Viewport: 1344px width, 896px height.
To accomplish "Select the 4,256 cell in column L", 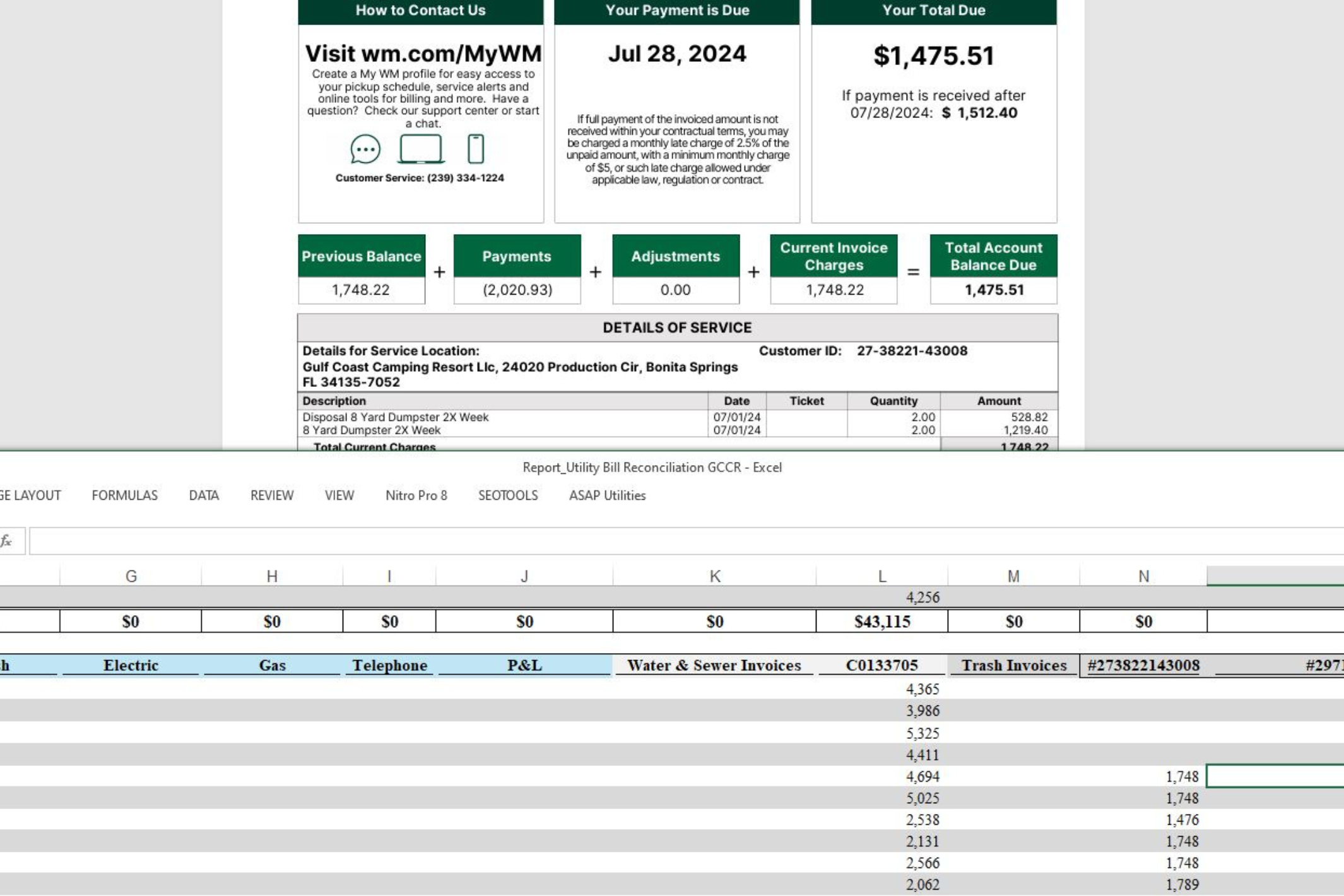I will pos(882,597).
